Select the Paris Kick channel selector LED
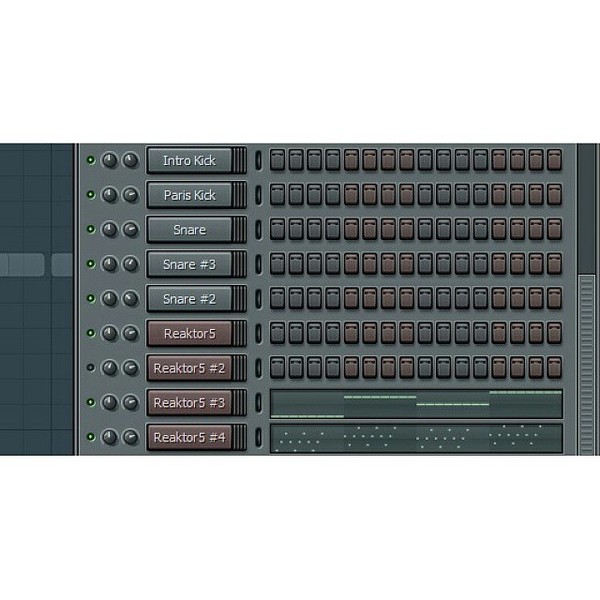 coord(259,195)
